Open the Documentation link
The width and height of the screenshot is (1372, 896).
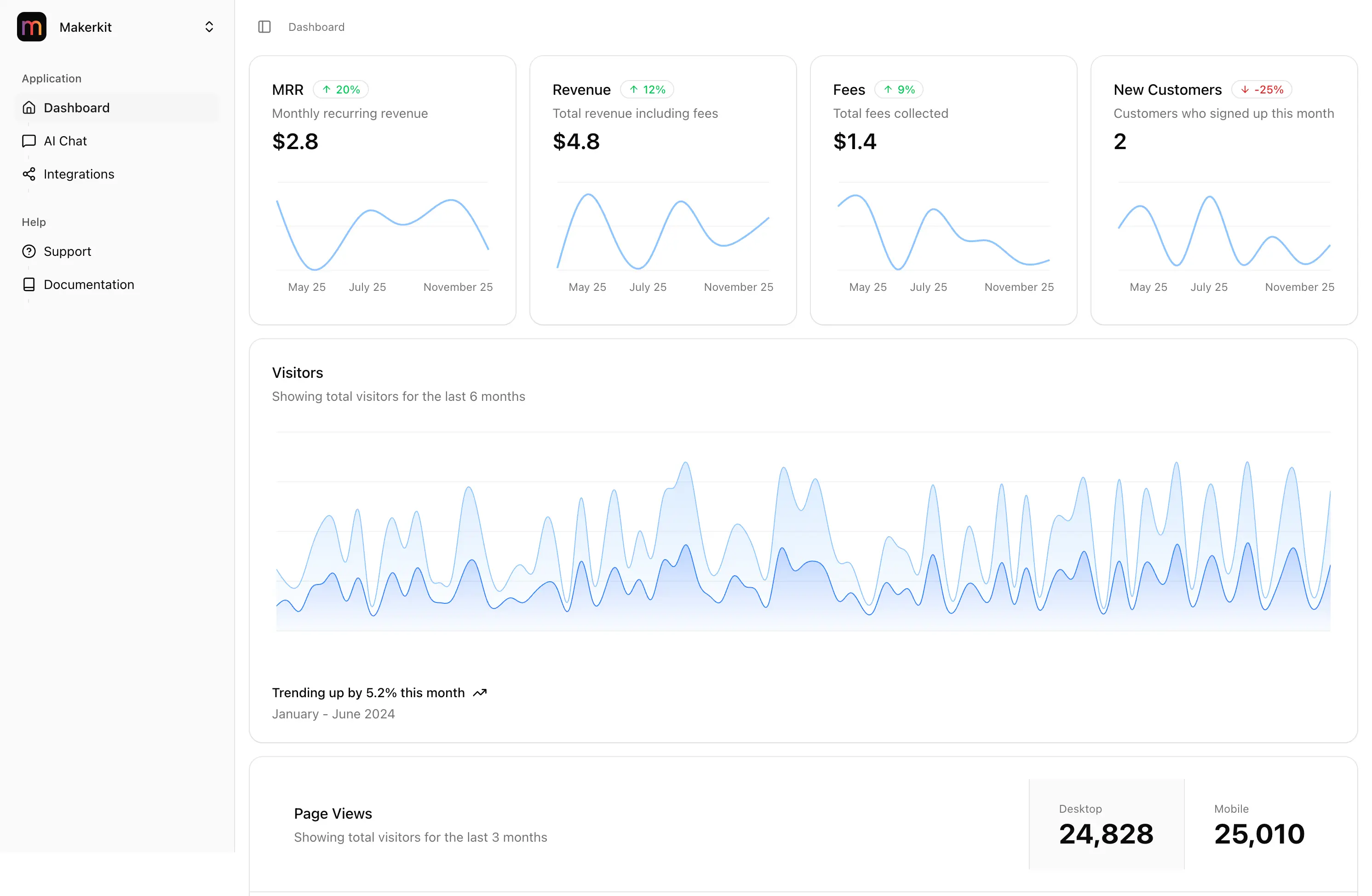[x=89, y=284]
